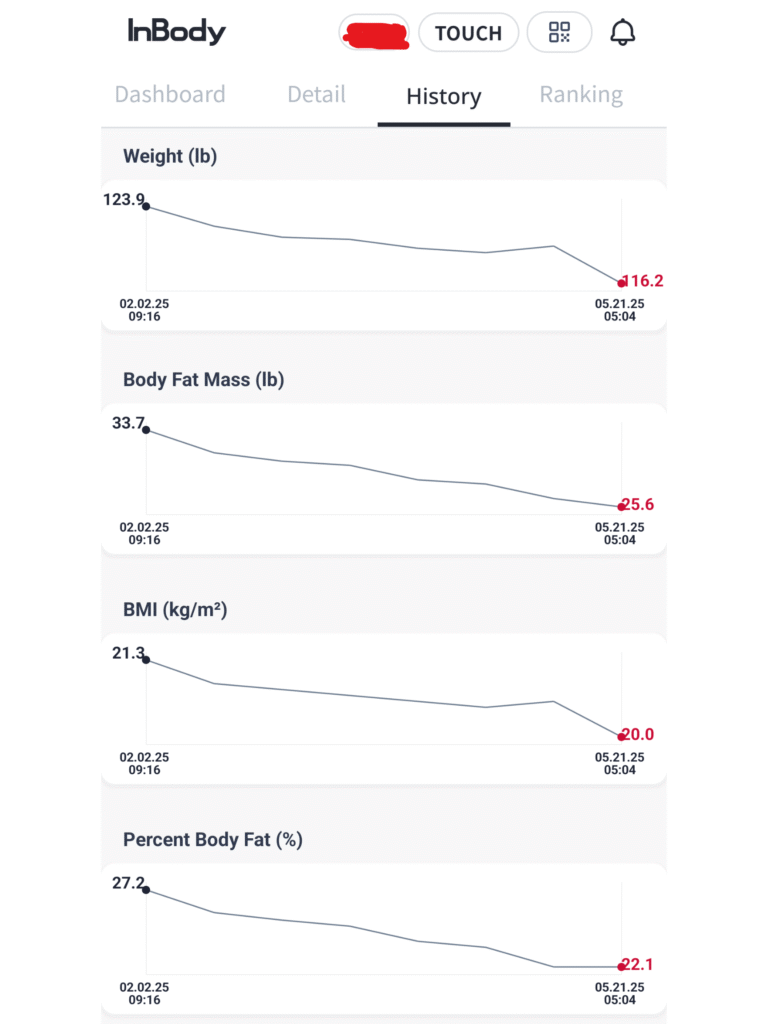Tap the 33.7 point on Body Fat Mass chart
The height and width of the screenshot is (1024, 768).
click(146, 430)
